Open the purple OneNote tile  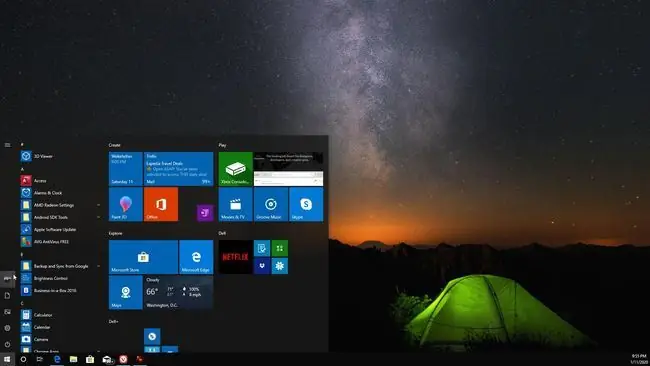tap(205, 213)
